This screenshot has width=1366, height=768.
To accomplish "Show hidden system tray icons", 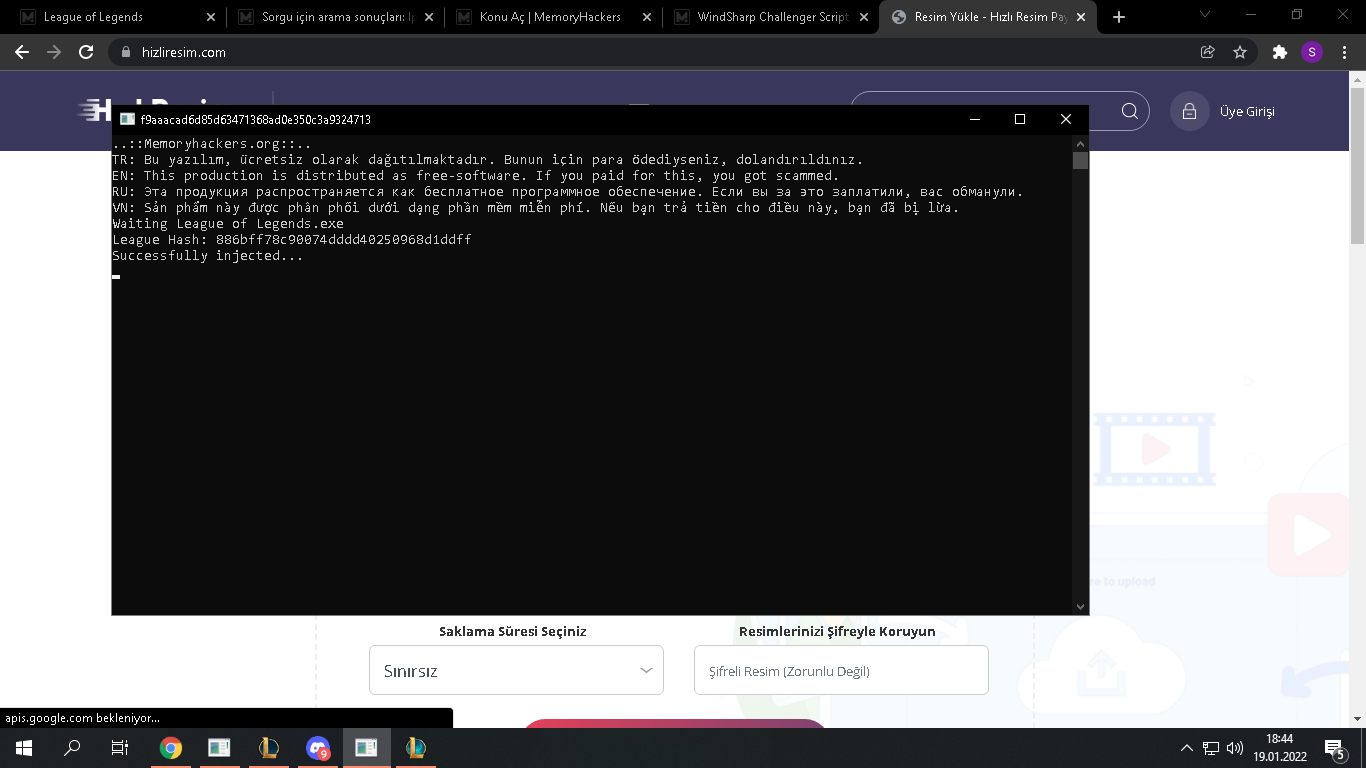I will [x=1187, y=748].
